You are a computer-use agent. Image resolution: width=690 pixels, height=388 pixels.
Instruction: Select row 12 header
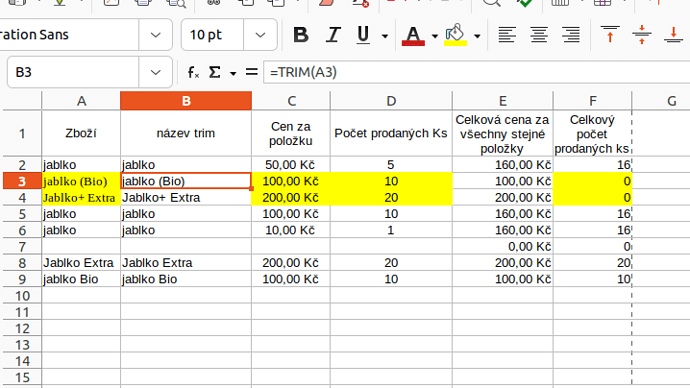click(22, 329)
